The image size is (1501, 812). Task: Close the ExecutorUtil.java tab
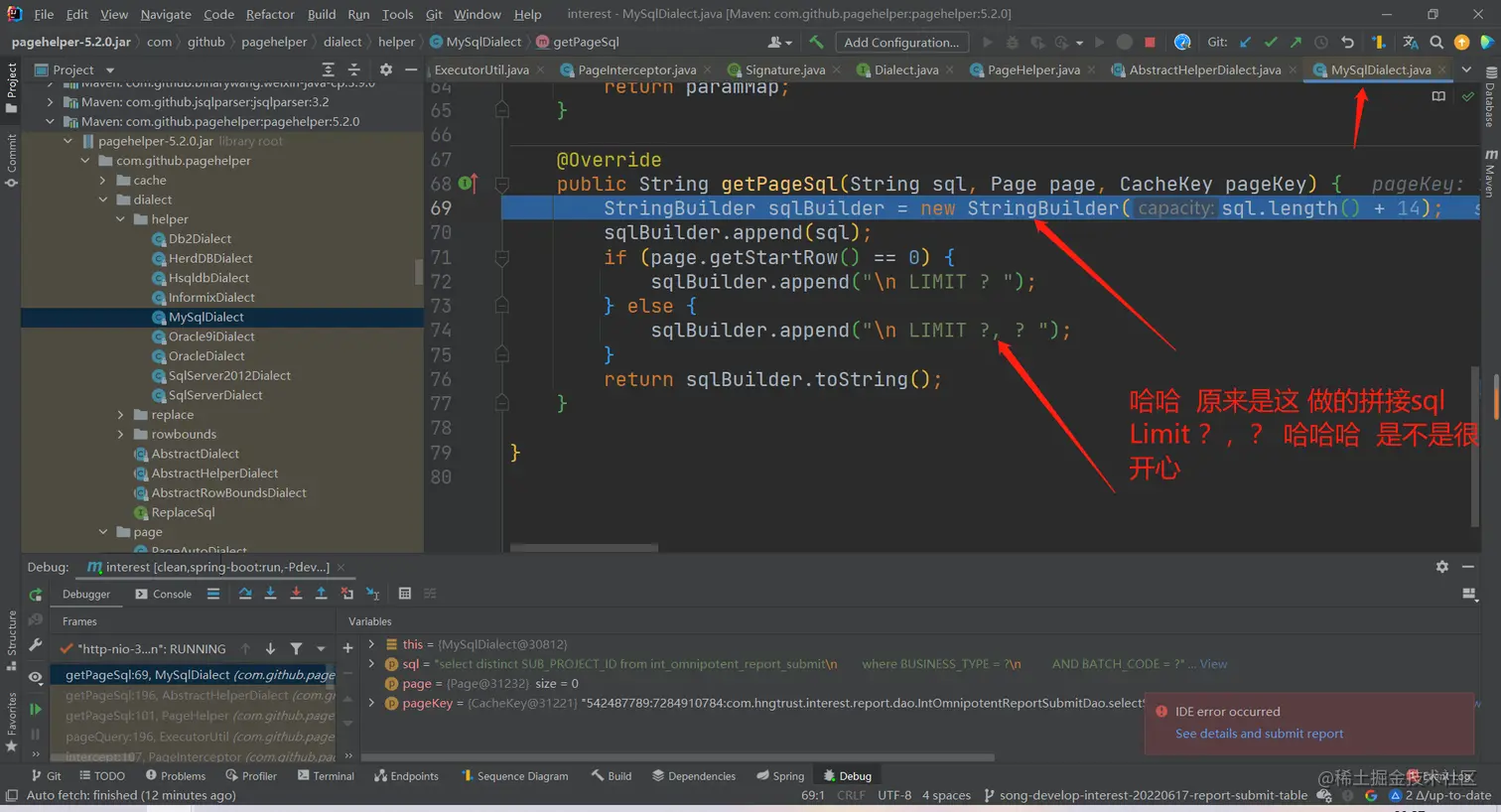[540, 69]
